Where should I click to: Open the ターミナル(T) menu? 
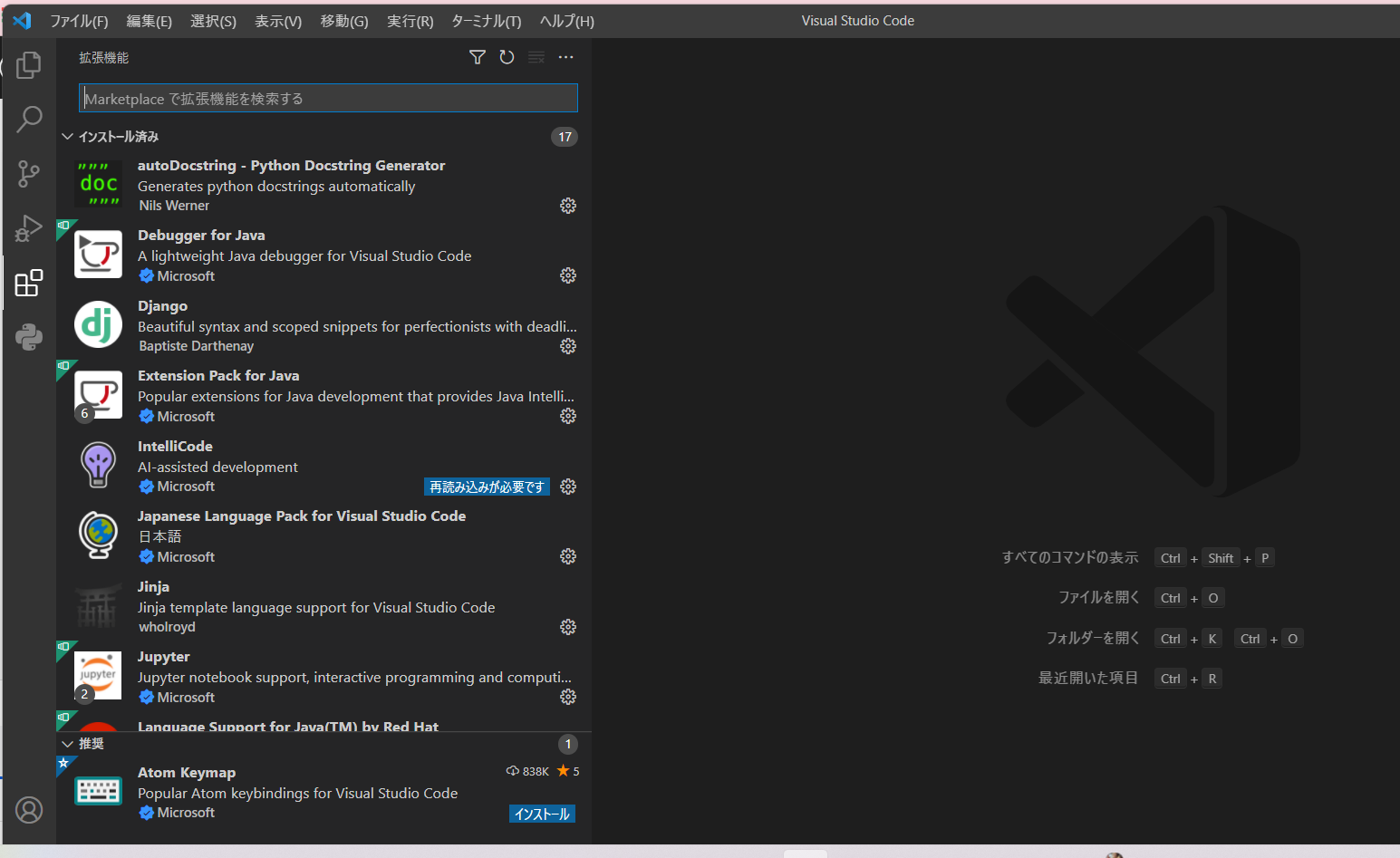tap(486, 21)
